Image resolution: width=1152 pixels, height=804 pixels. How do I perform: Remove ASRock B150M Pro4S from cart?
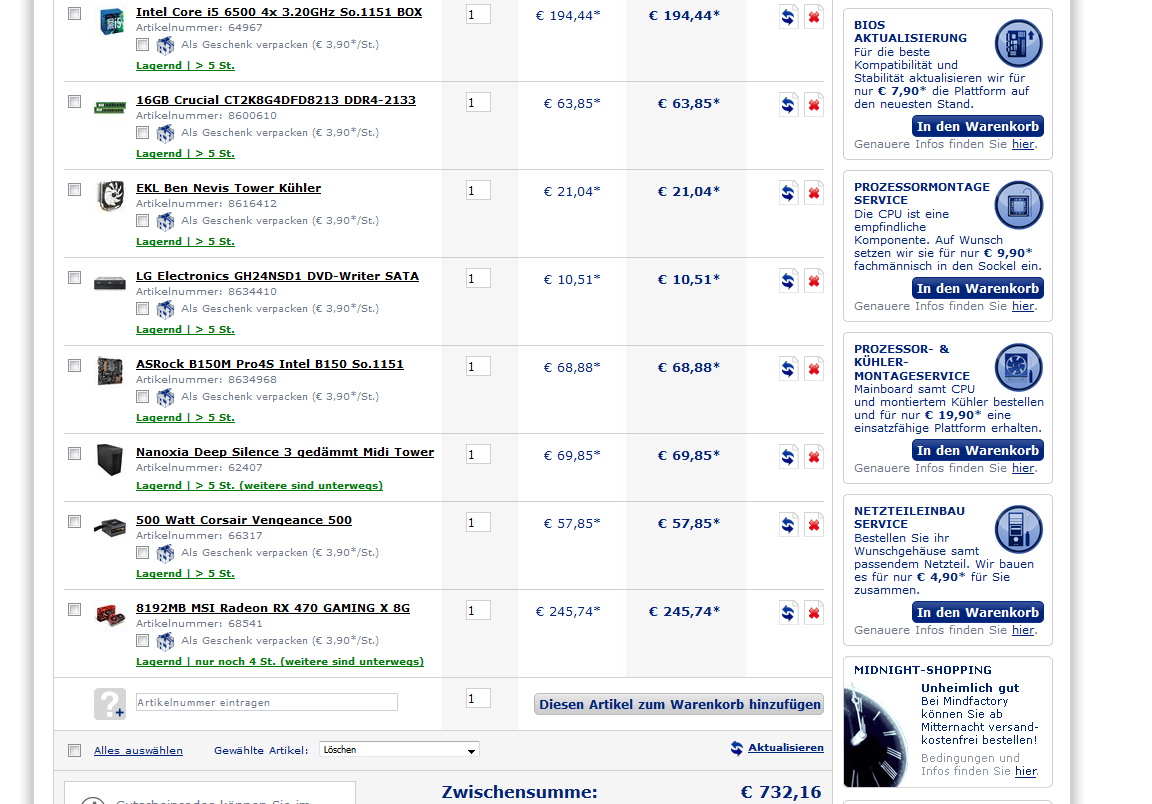coord(814,369)
